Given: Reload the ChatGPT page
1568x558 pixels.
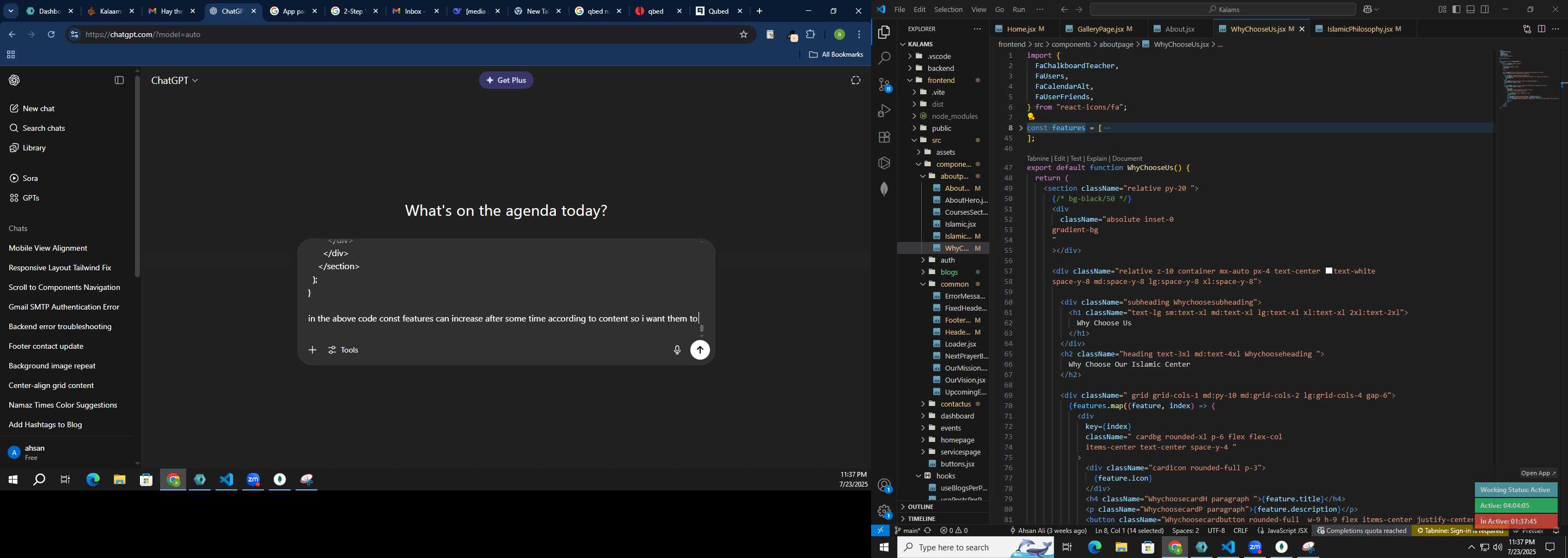Looking at the screenshot, I should (x=51, y=35).
